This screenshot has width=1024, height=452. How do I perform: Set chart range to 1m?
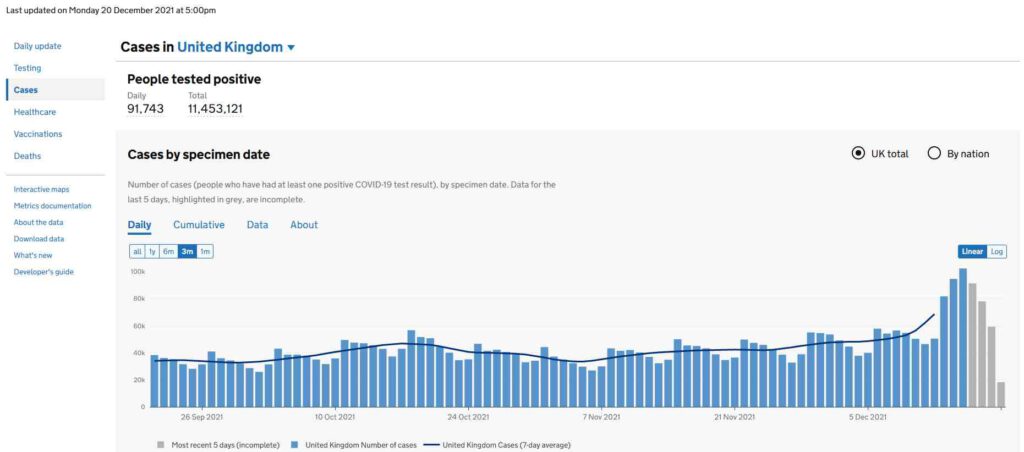coord(205,251)
